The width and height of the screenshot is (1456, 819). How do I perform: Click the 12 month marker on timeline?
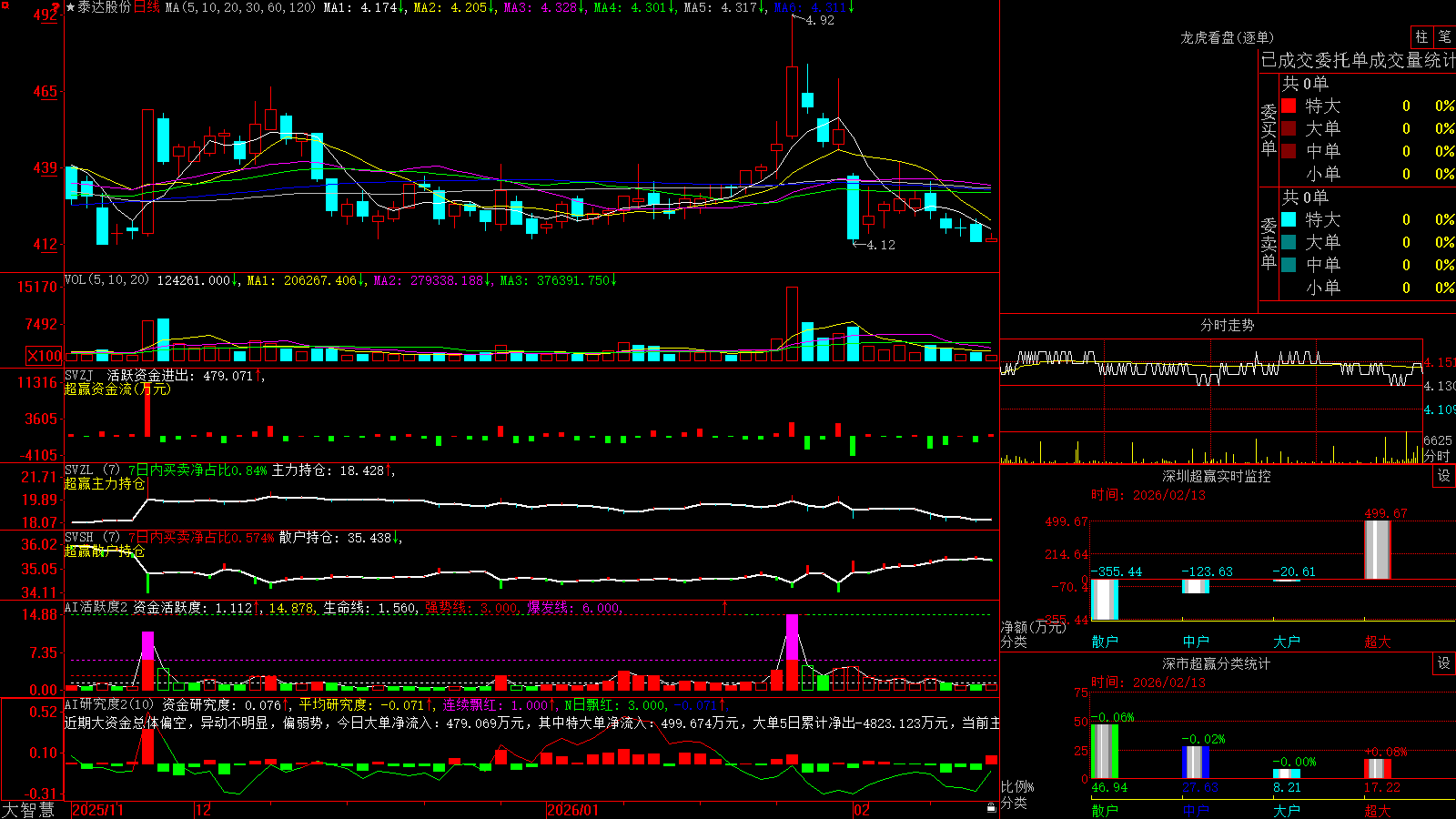pyautogui.click(x=203, y=810)
